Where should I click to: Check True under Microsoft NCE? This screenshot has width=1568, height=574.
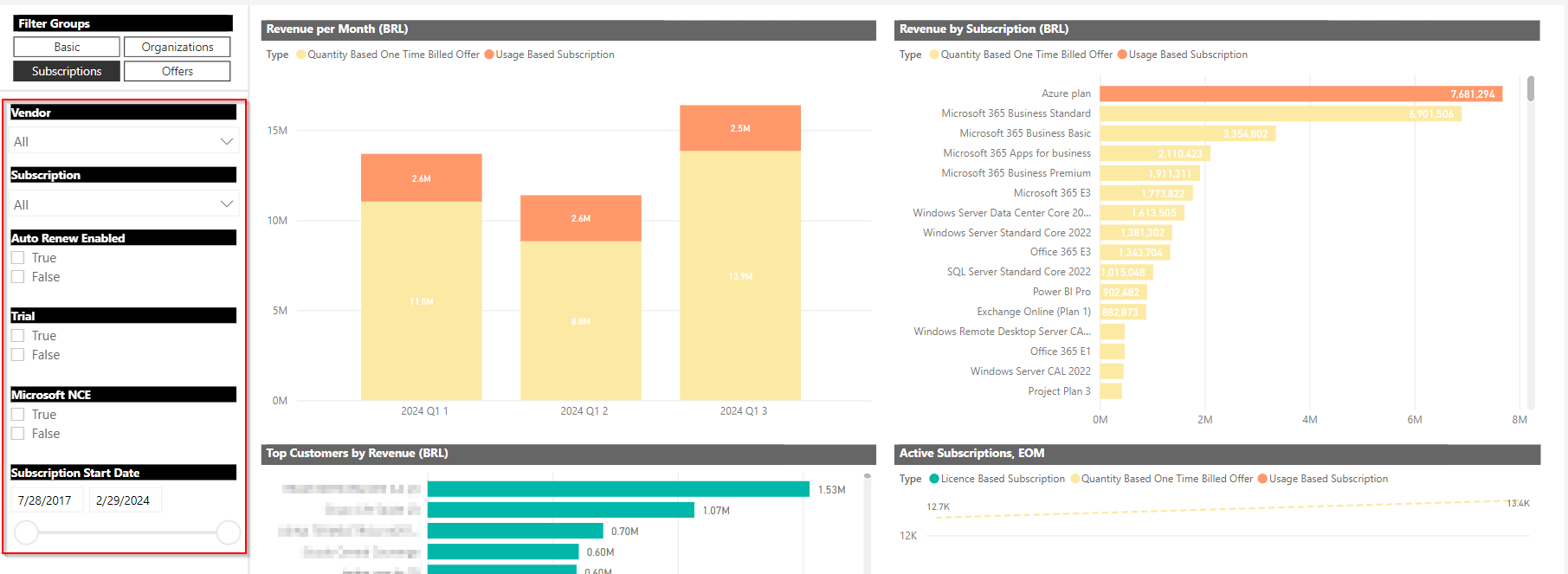17,415
